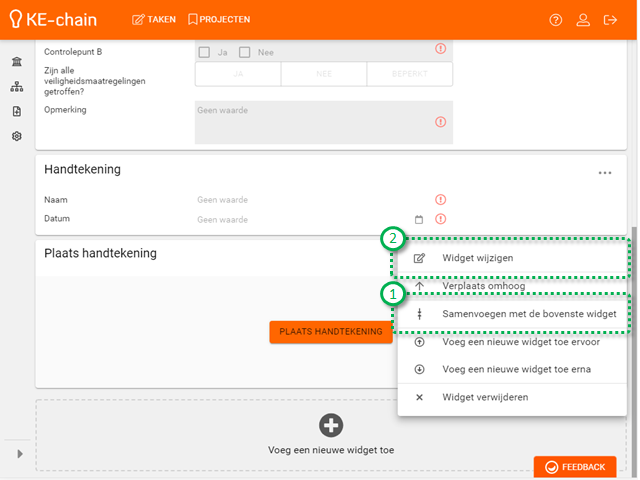The width and height of the screenshot is (640, 480).
Task: Select the BEPERKT option for veiligheidsmaatregelingen
Action: [x=409, y=74]
